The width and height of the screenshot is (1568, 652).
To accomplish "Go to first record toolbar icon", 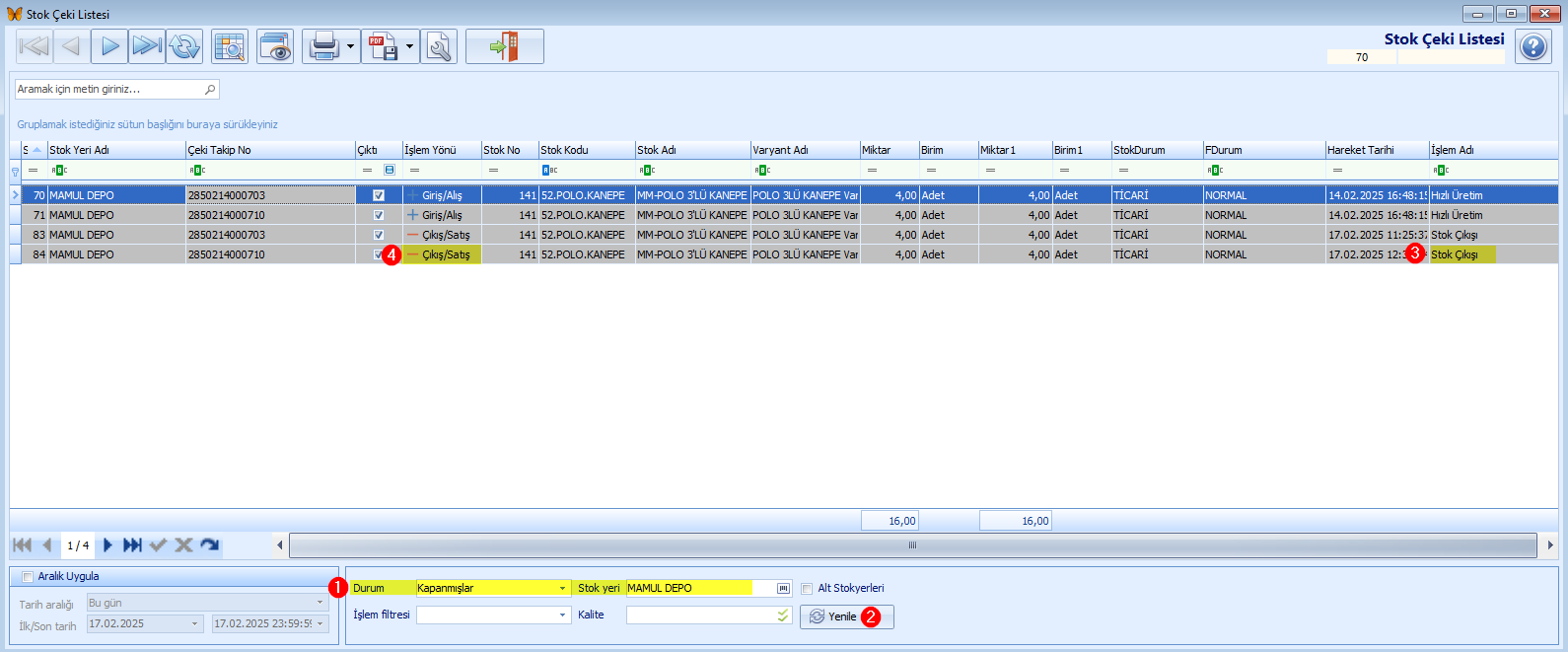I will pos(34,46).
